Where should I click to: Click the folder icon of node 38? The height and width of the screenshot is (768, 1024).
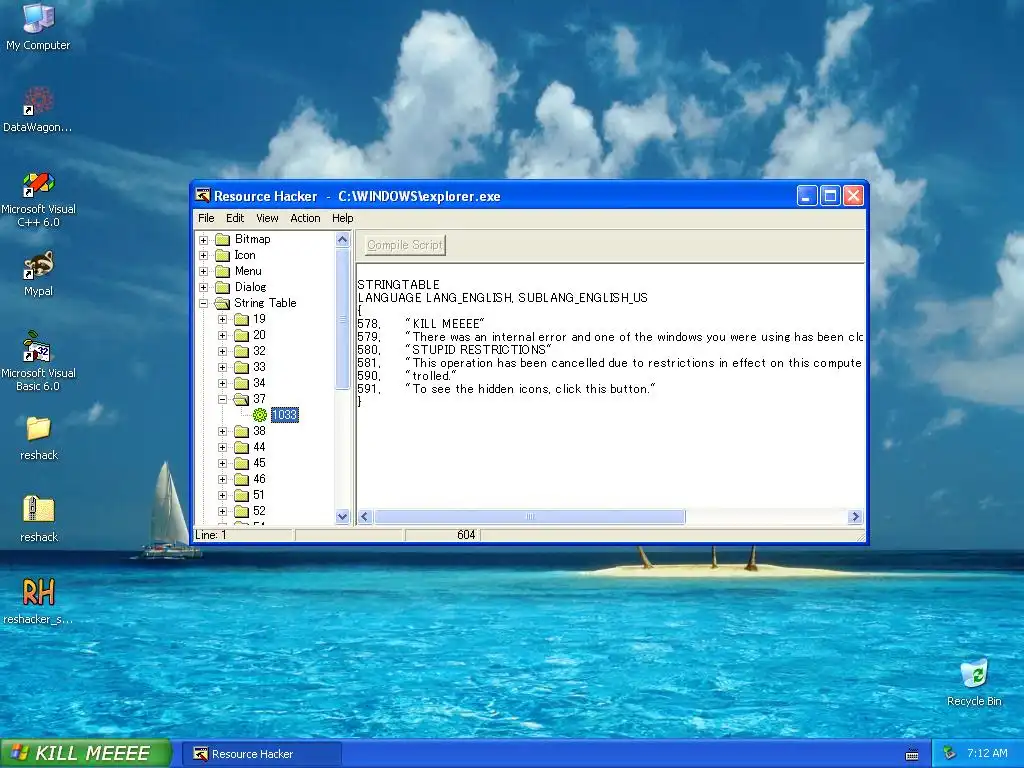point(242,432)
